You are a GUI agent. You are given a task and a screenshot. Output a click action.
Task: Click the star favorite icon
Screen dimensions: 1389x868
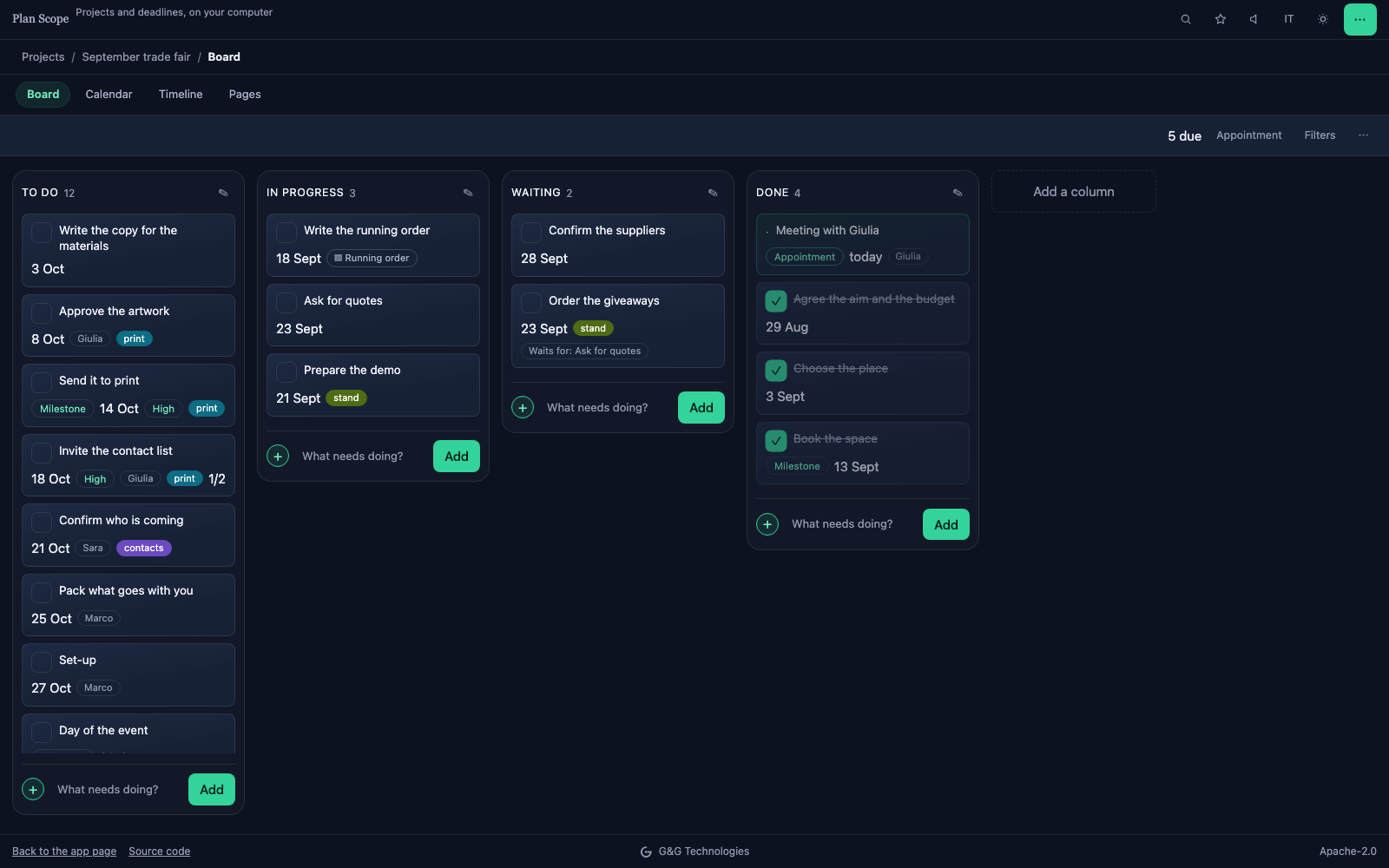click(1221, 19)
